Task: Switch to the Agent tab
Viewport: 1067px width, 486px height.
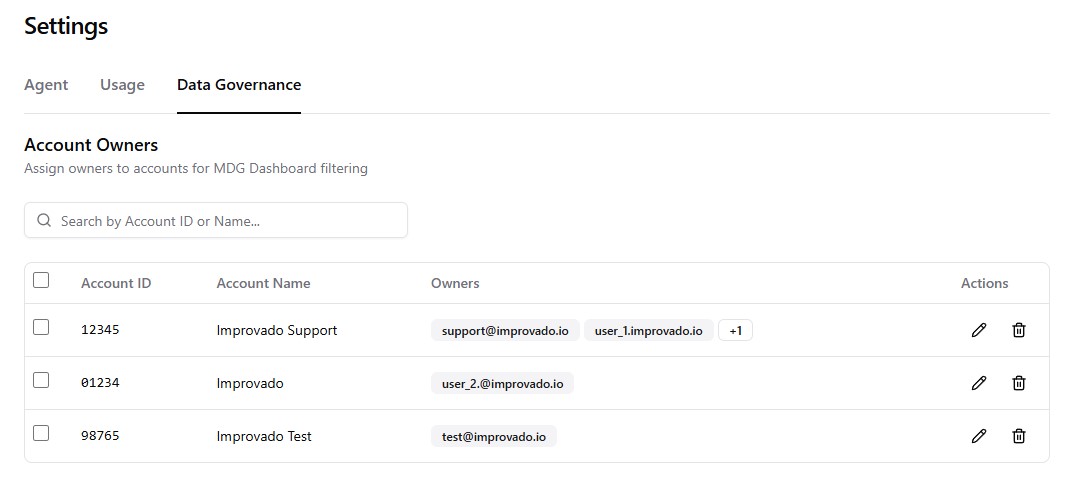Action: (46, 85)
